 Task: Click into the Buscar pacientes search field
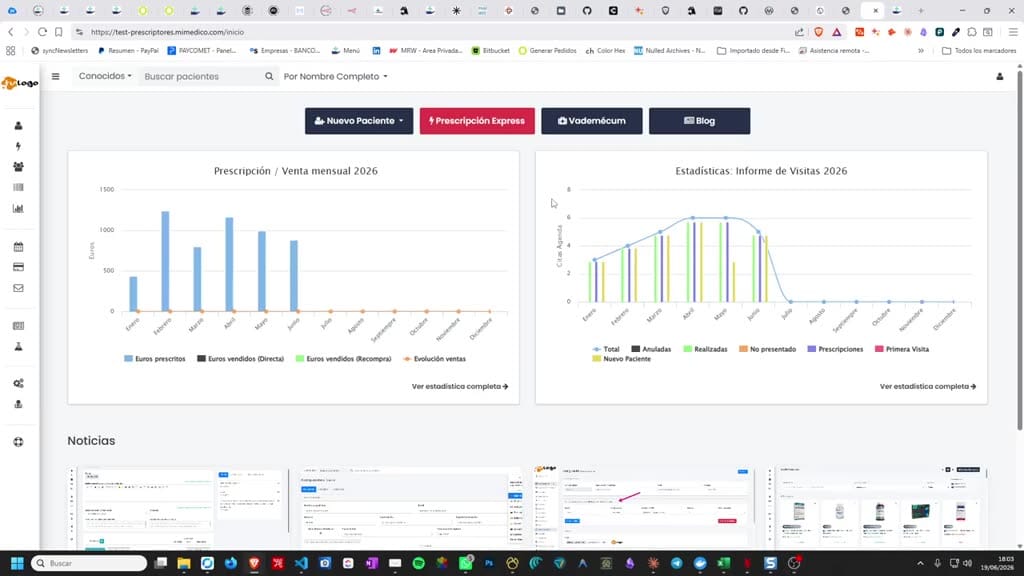pos(202,76)
